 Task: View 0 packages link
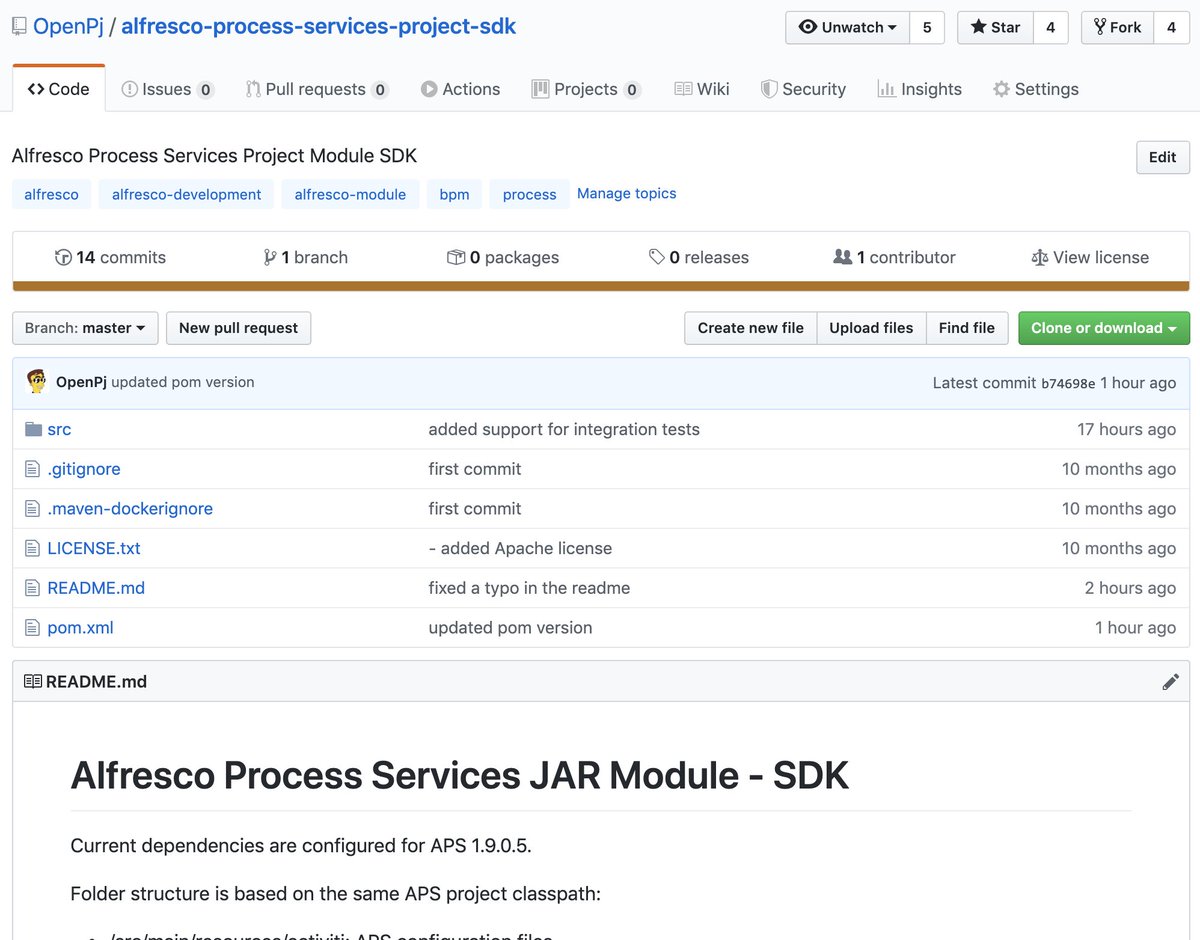pyautogui.click(x=503, y=257)
